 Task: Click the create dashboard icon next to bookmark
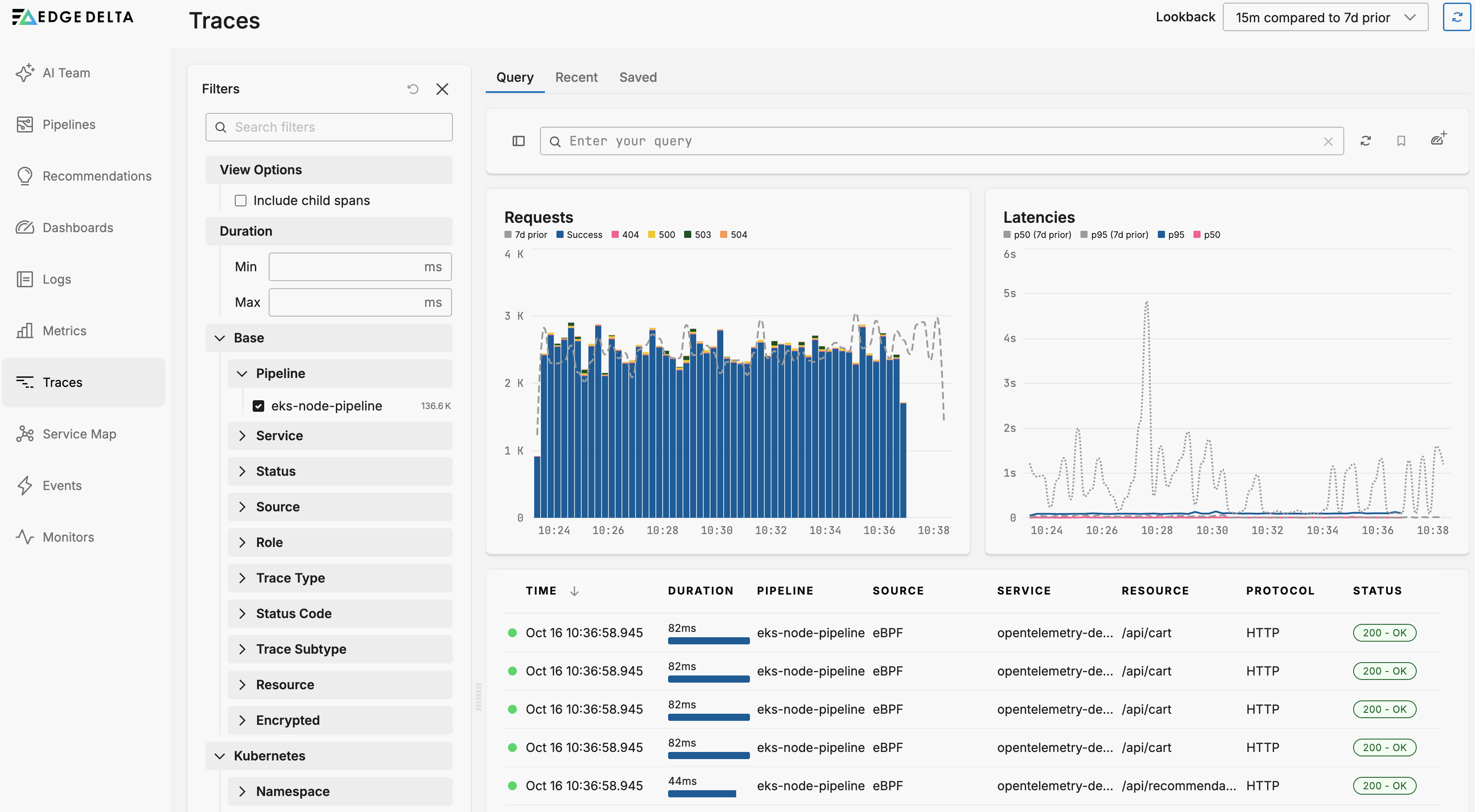click(x=1438, y=140)
